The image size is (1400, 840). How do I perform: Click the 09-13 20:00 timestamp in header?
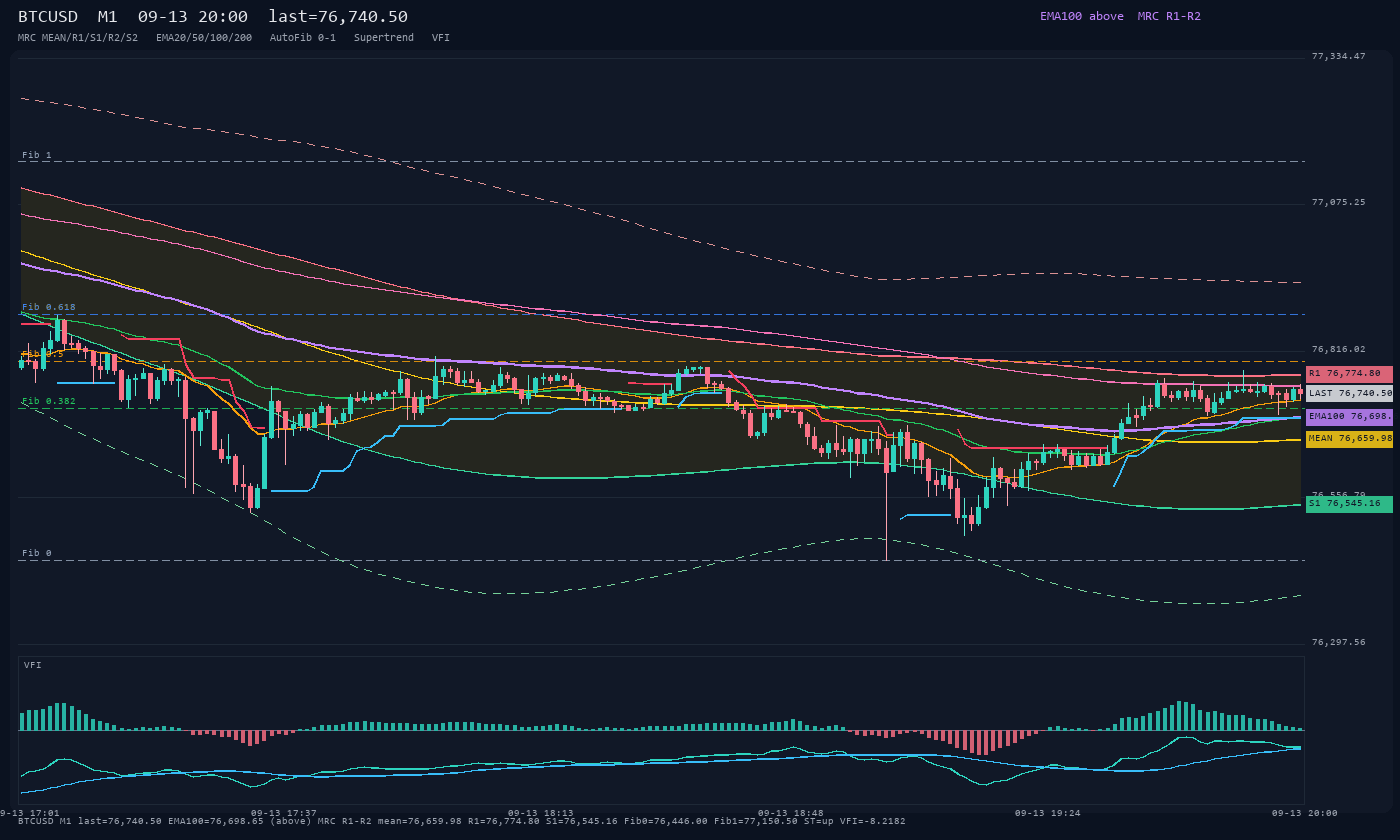pos(193,16)
